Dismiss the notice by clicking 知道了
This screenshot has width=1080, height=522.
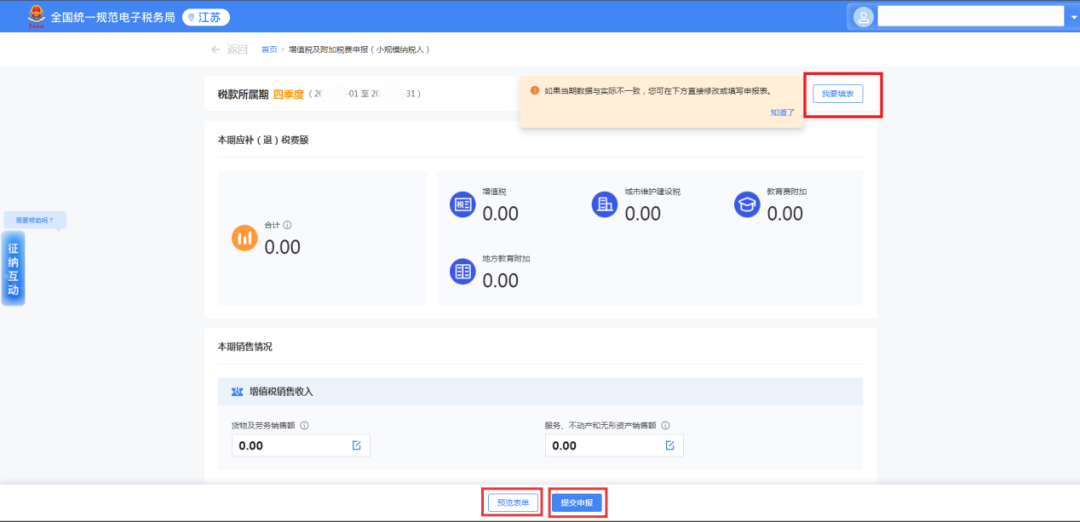pyautogui.click(x=782, y=112)
